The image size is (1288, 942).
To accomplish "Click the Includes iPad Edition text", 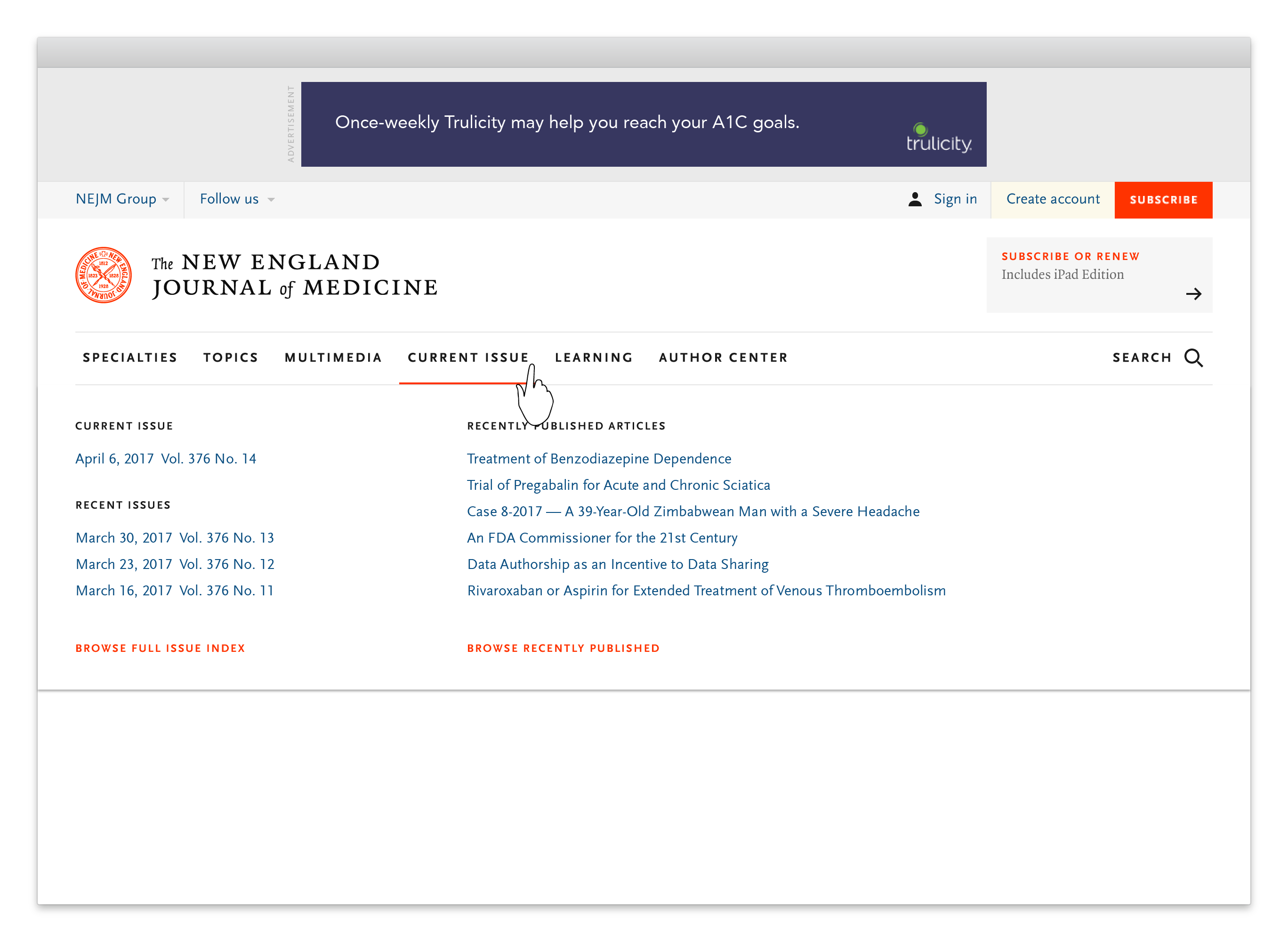I will (x=1063, y=274).
